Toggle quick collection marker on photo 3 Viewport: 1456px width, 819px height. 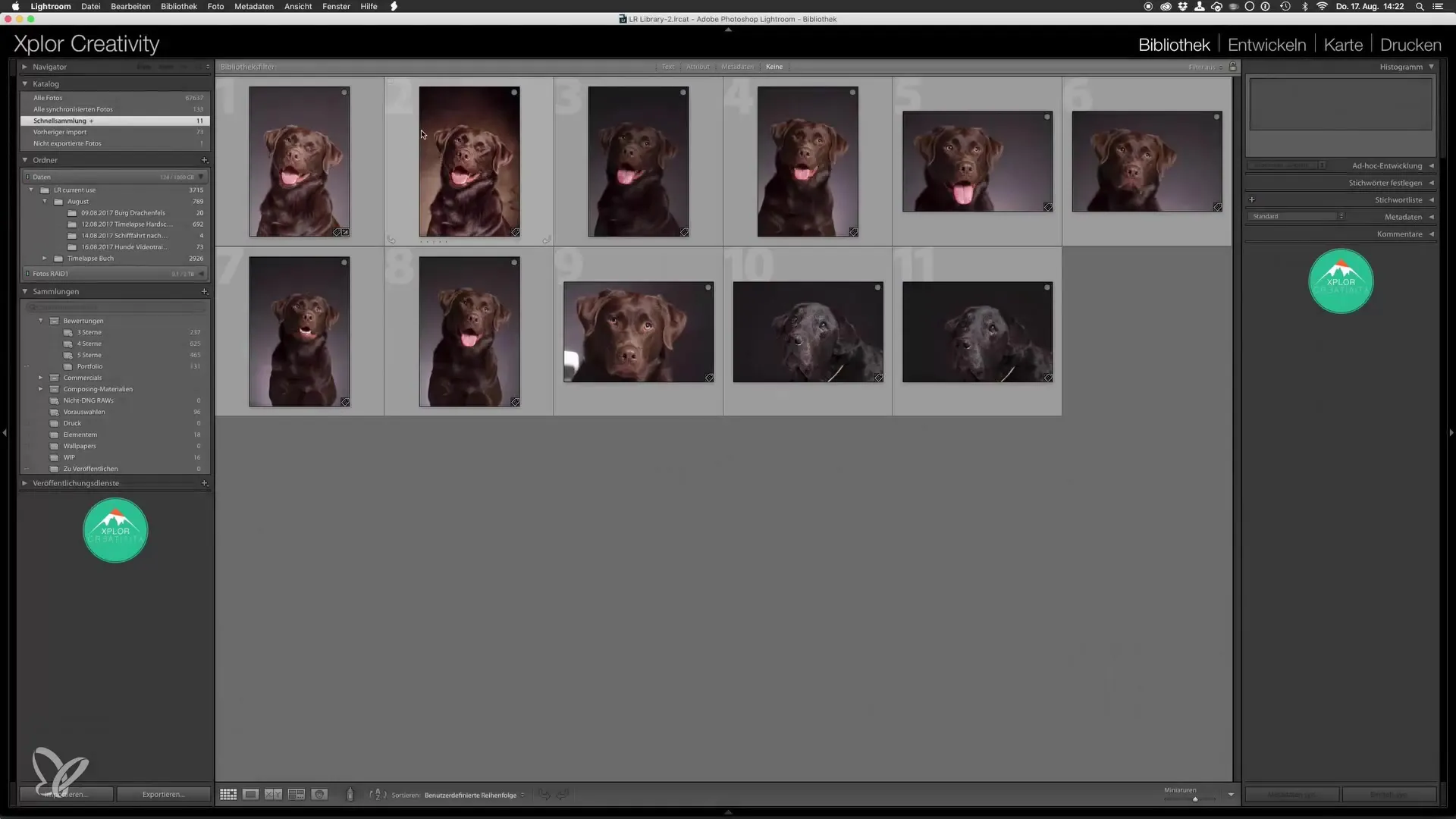coord(683,93)
